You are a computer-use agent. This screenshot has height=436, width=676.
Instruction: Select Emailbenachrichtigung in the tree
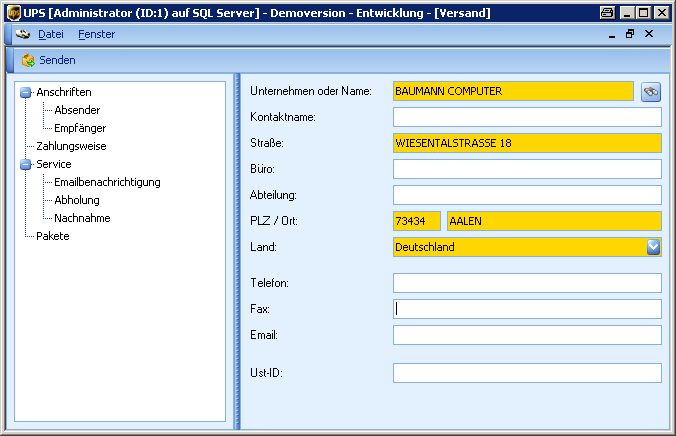[x=107, y=182]
